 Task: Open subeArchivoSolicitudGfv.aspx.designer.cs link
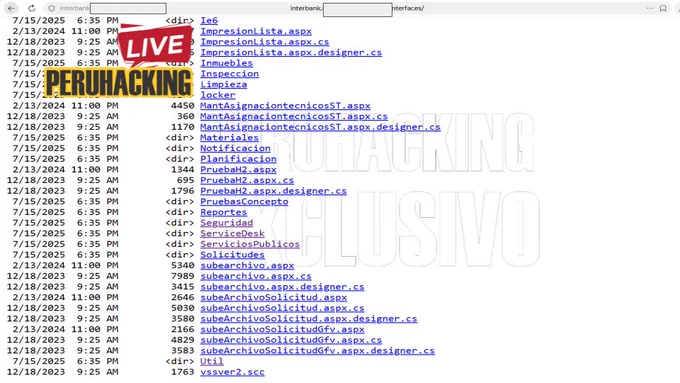pyautogui.click(x=317, y=350)
